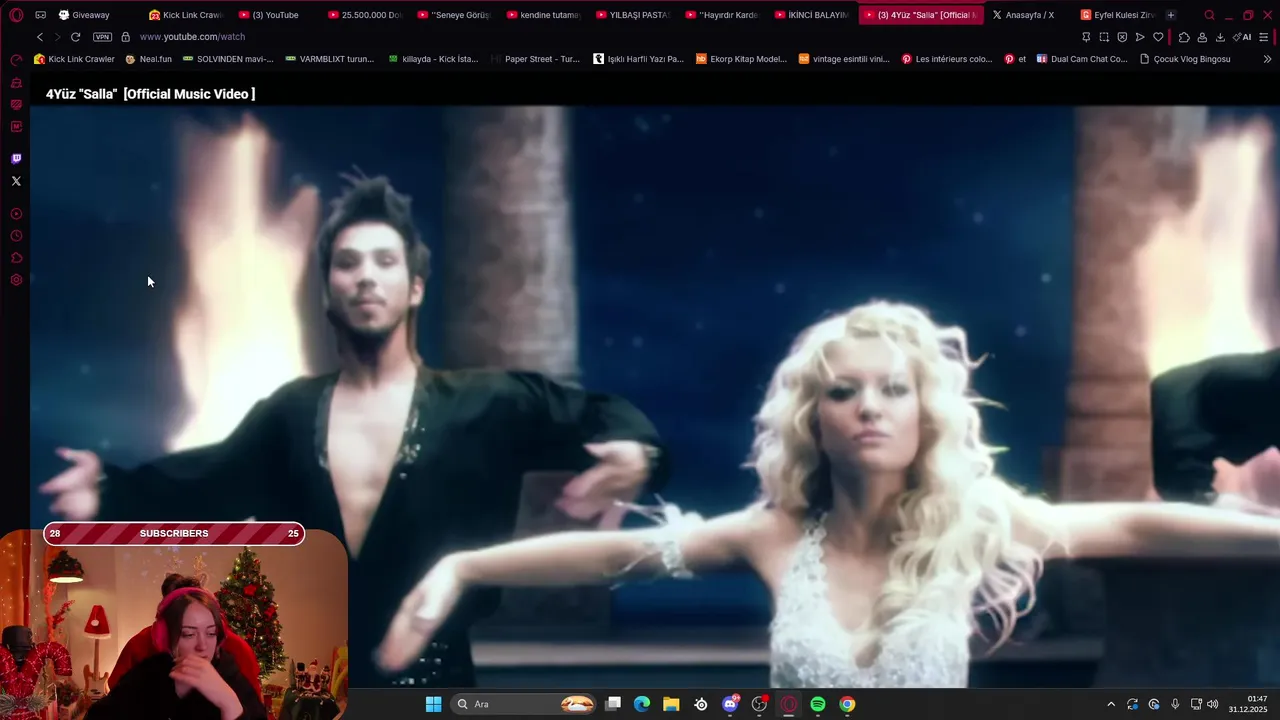Click the youtube.com/watch address field
The image size is (1280, 720).
(192, 37)
